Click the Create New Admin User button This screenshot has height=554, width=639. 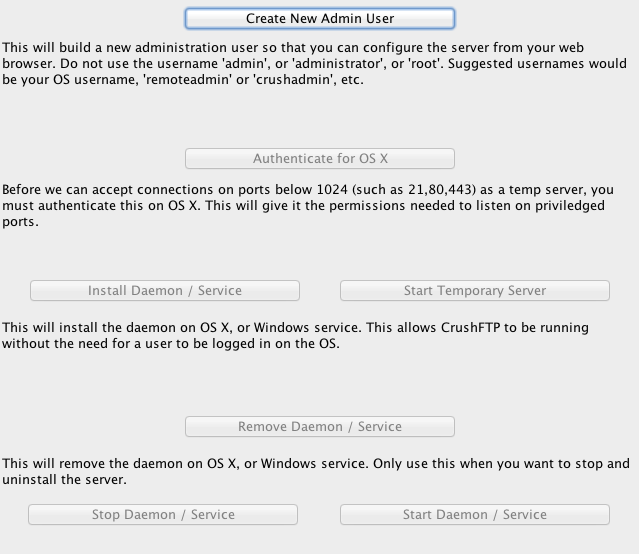[320, 18]
